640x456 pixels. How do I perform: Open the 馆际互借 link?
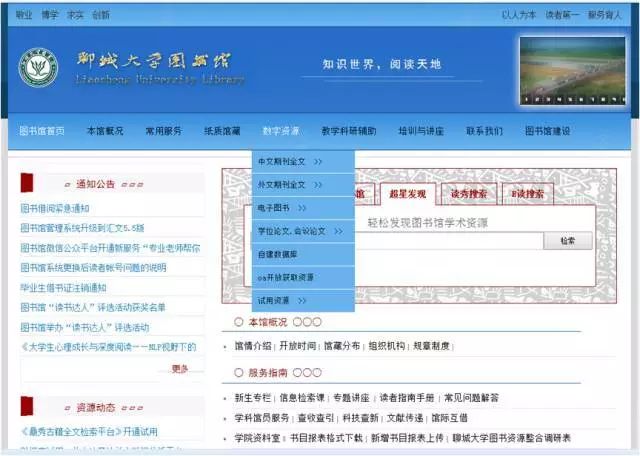449,418
